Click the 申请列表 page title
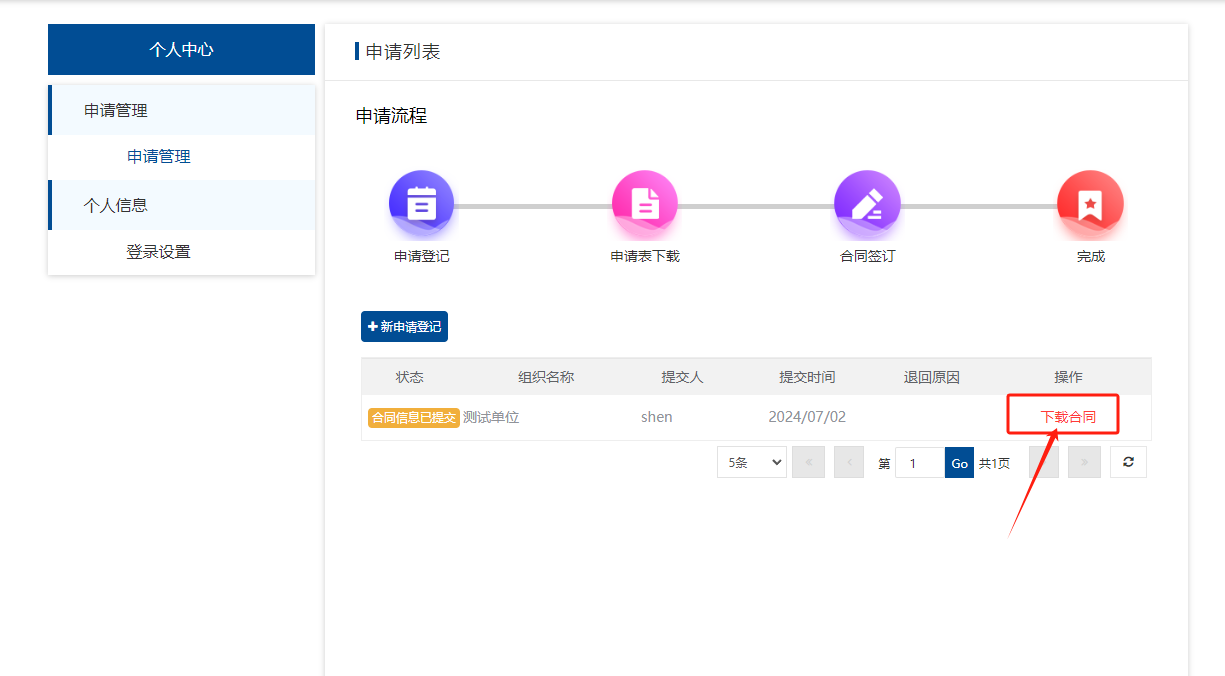This screenshot has height=676, width=1225. (x=403, y=52)
